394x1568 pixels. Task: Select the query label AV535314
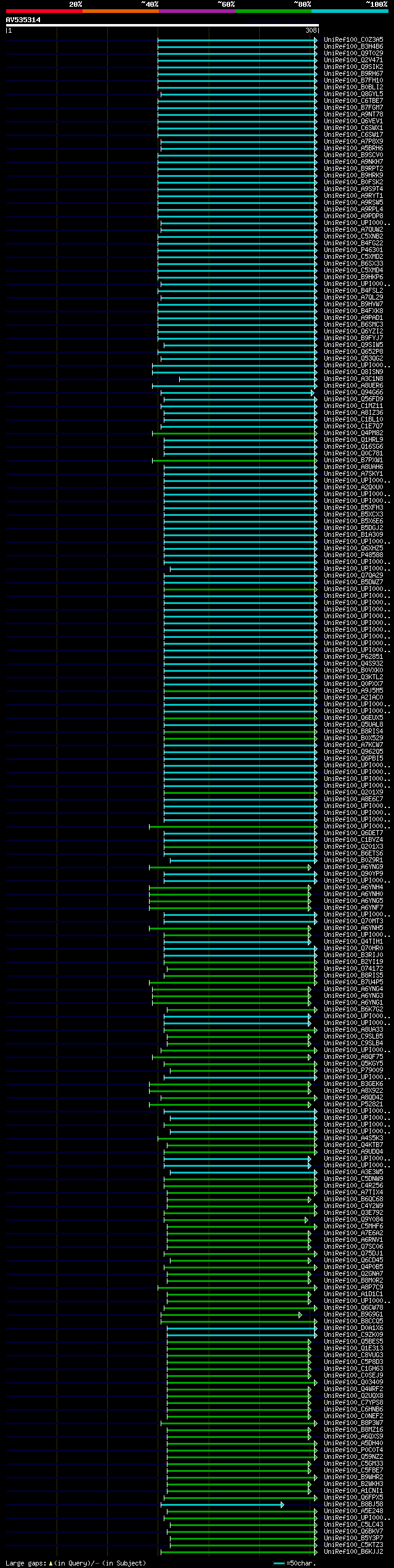click(23, 20)
